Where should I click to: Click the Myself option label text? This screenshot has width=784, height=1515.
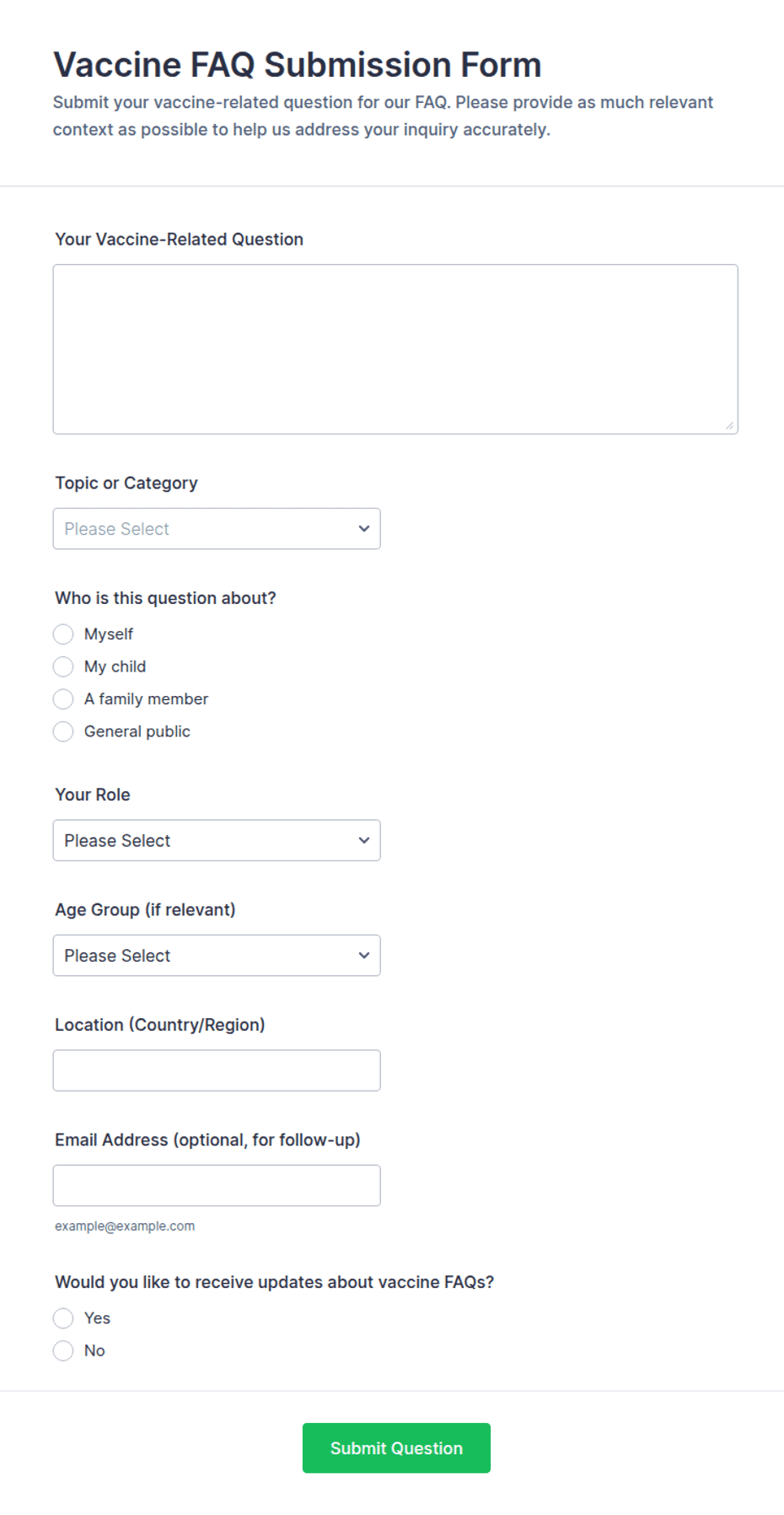pyautogui.click(x=109, y=634)
